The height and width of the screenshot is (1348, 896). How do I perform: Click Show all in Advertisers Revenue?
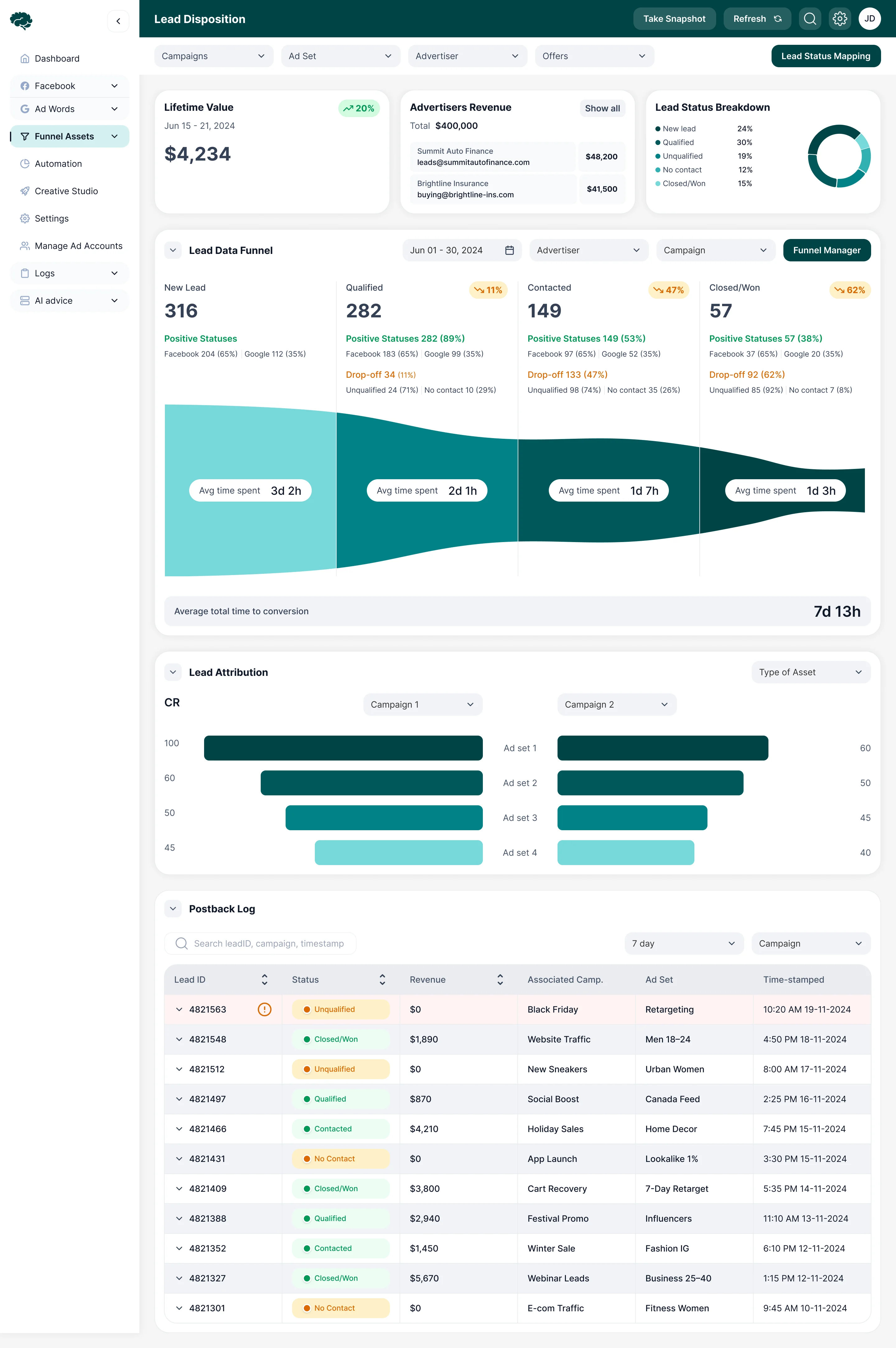point(602,108)
